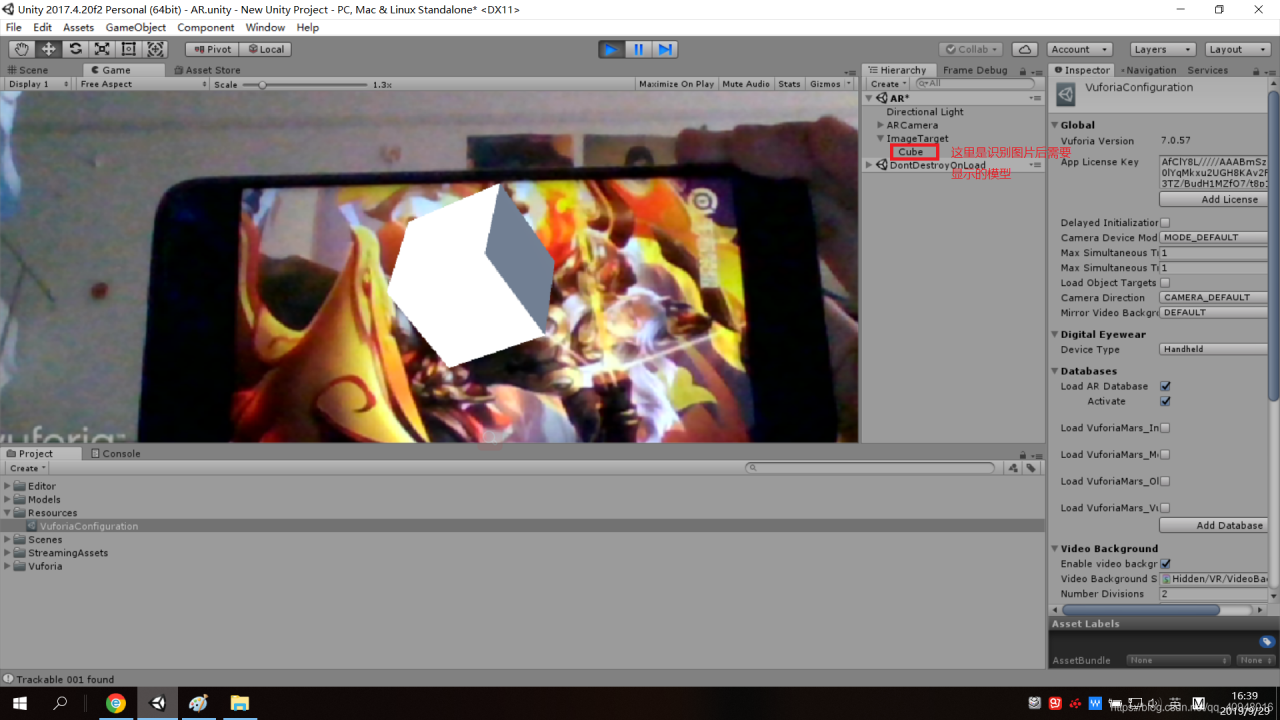Toggle Pivot handle position button
The height and width of the screenshot is (720, 1280).
click(x=211, y=49)
